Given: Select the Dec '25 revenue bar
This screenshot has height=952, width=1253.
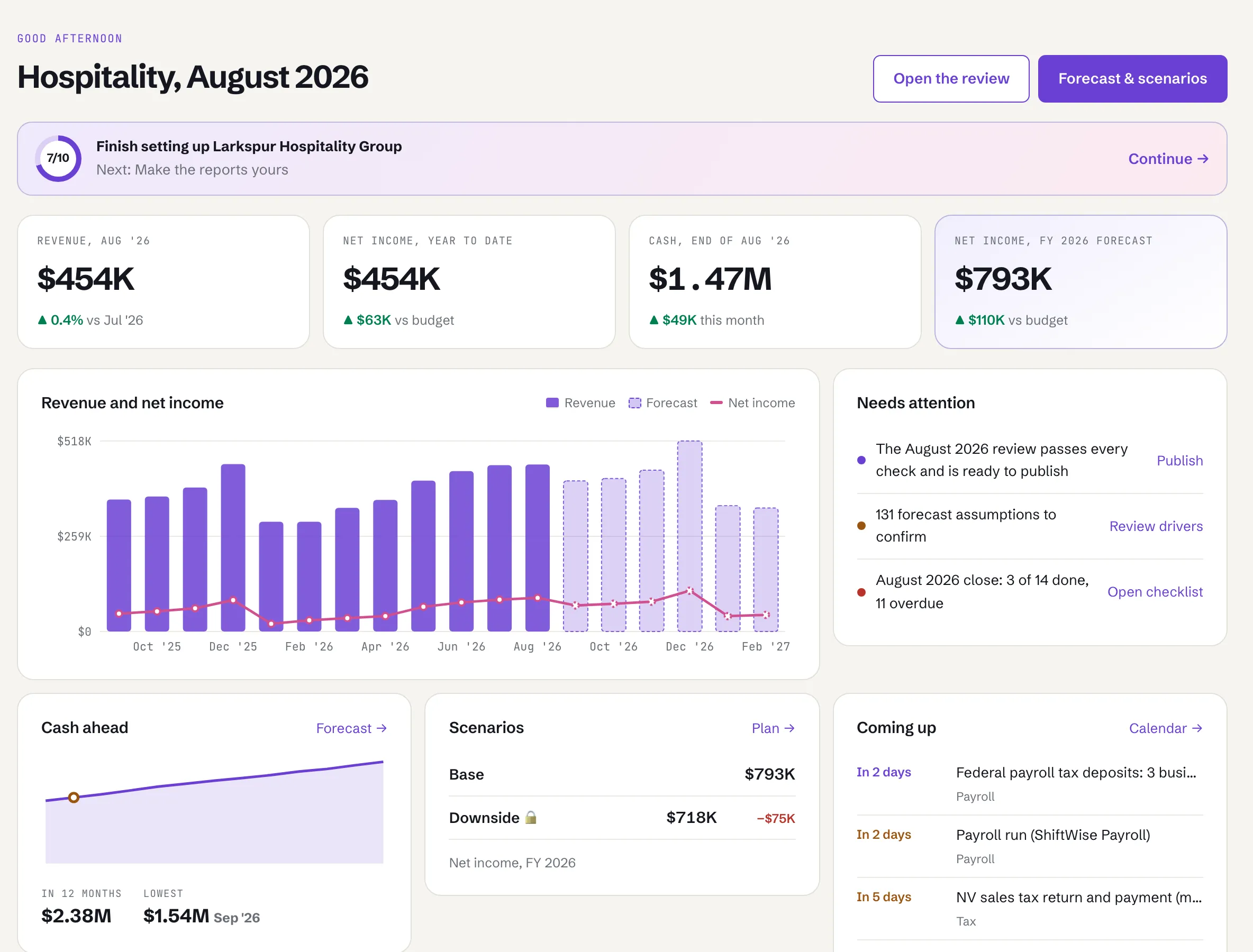Looking at the screenshot, I should [x=233, y=547].
